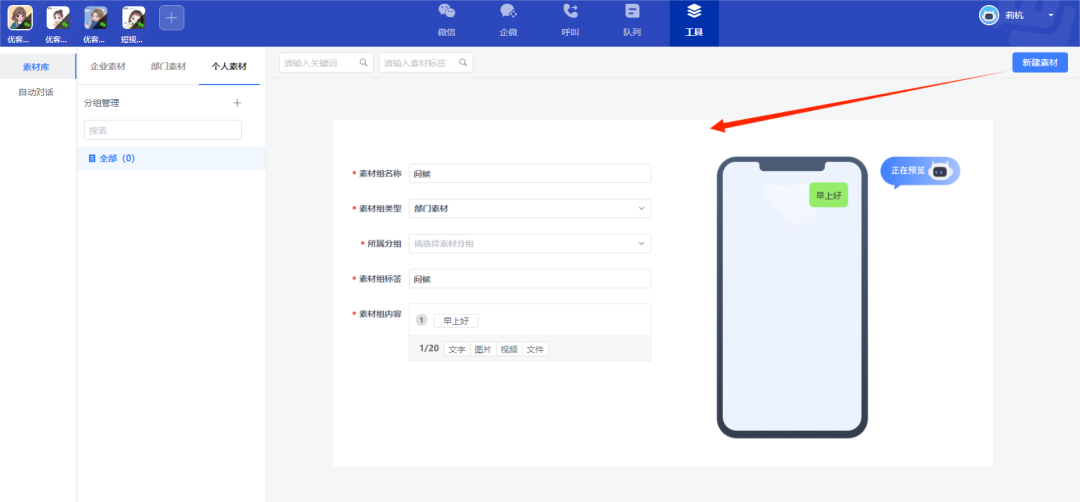Add 文件 file content

pos(535,349)
